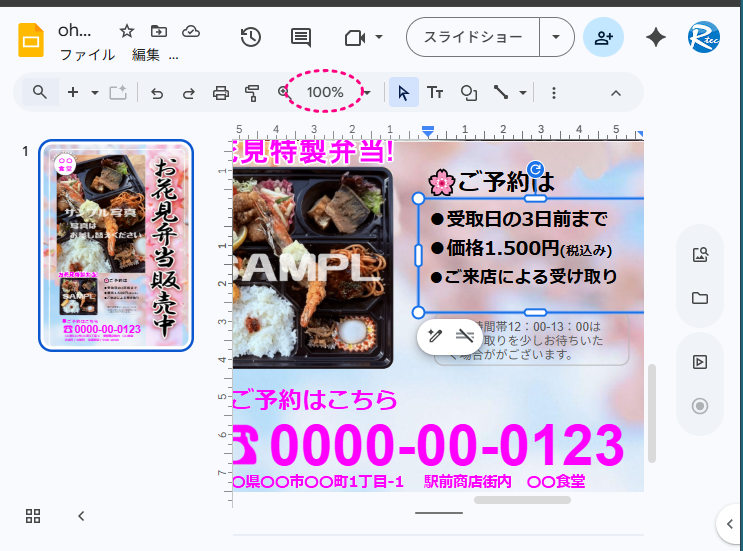Click the undo arrow
Viewport: 743px width, 551px height.
[x=157, y=93]
